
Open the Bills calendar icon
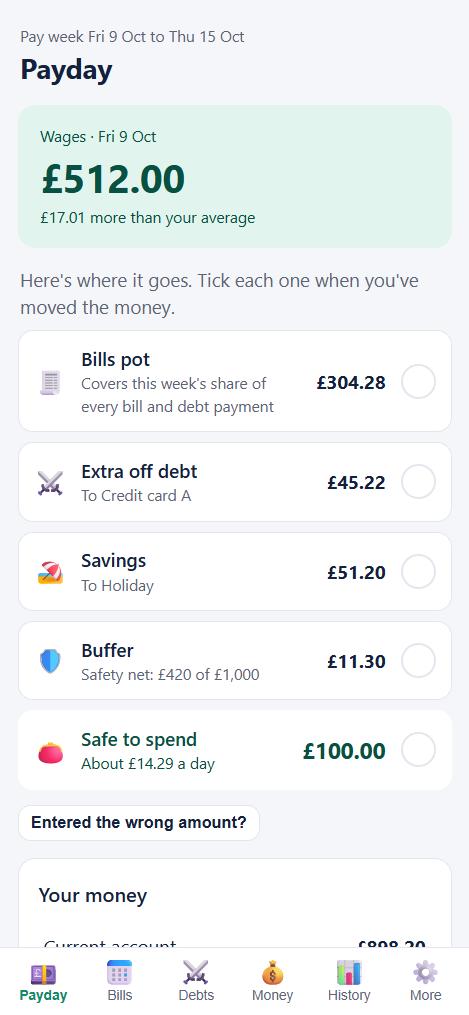119,972
